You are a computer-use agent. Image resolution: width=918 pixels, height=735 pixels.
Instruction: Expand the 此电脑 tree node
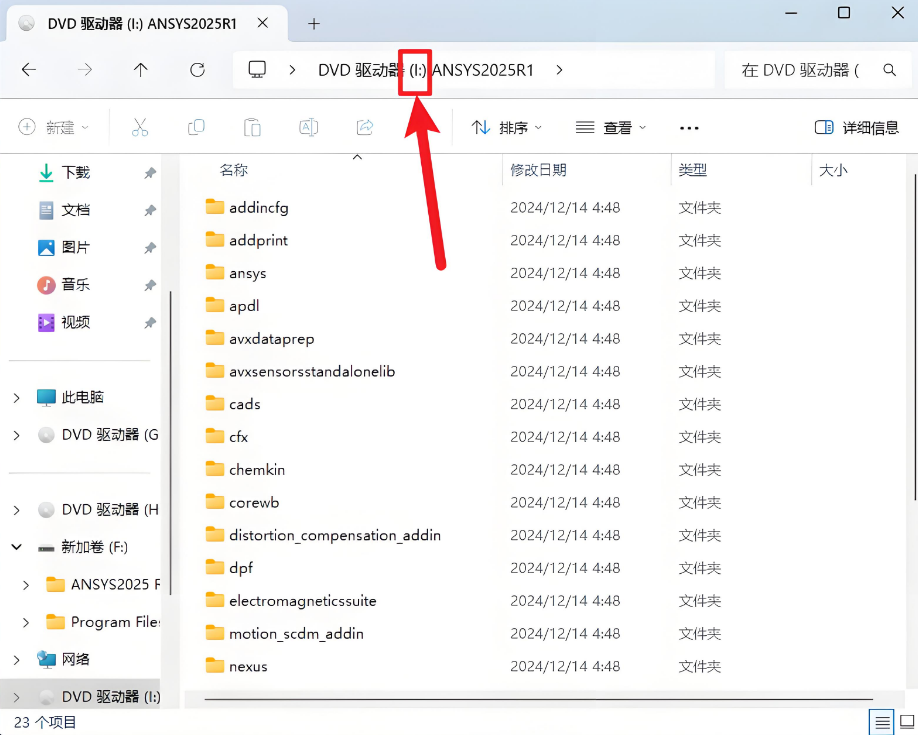pos(16,398)
